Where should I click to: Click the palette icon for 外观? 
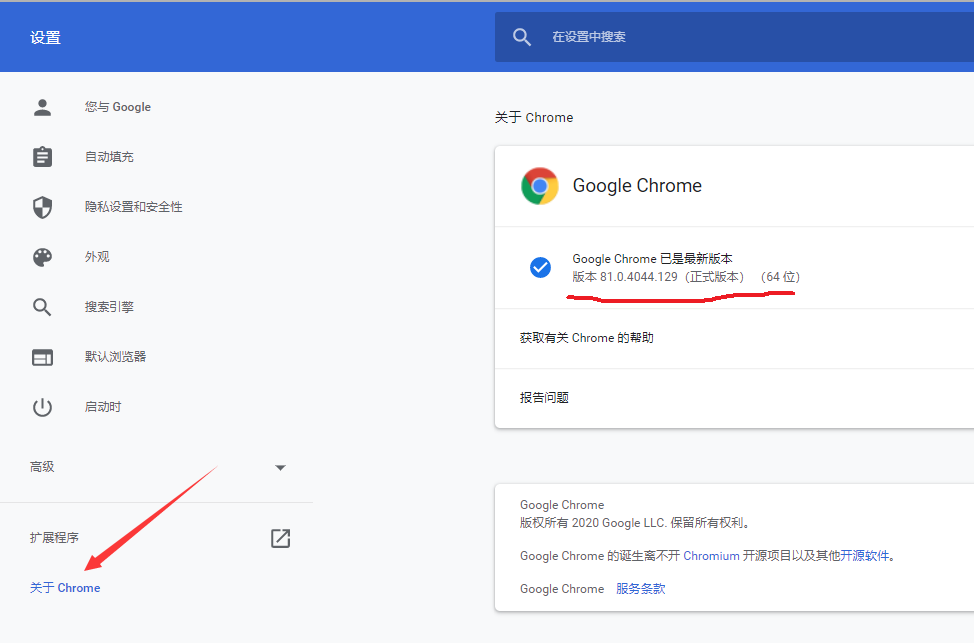pos(42,257)
